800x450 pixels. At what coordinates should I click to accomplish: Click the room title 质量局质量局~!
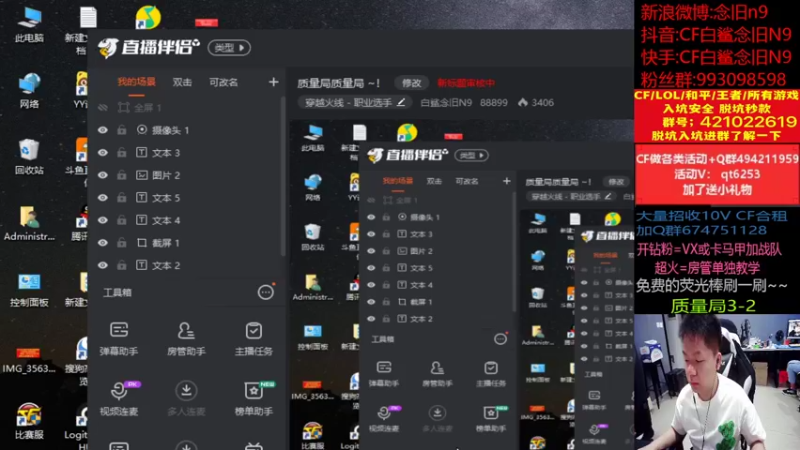[338, 83]
